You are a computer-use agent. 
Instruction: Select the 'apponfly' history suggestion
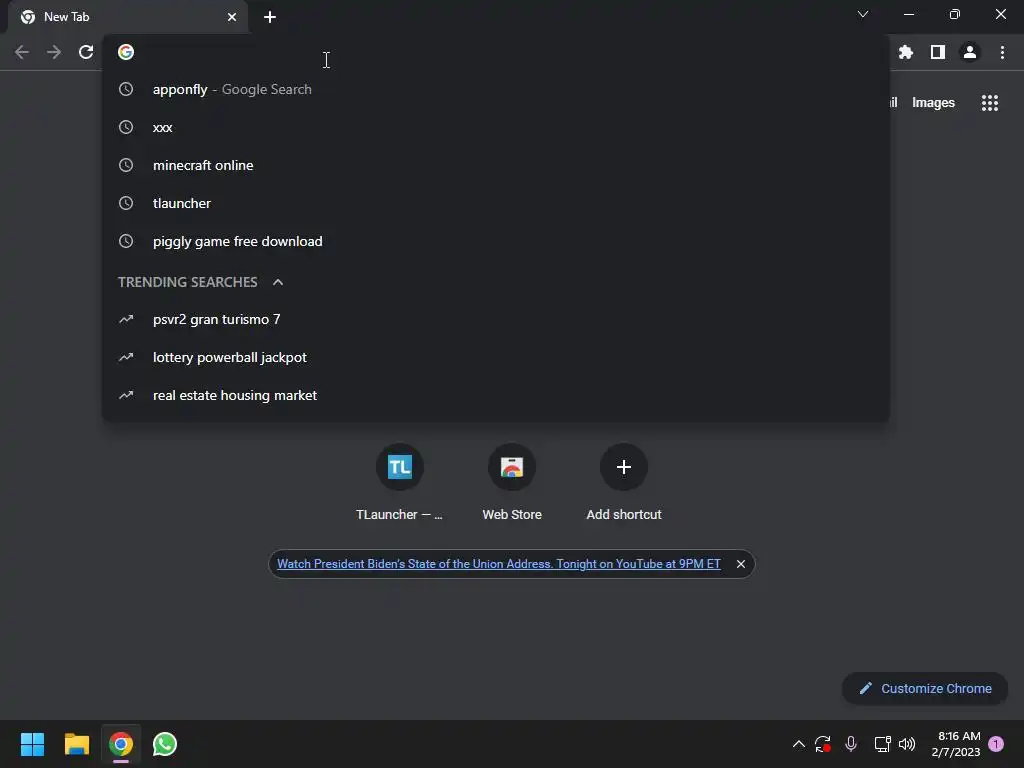[x=496, y=89]
